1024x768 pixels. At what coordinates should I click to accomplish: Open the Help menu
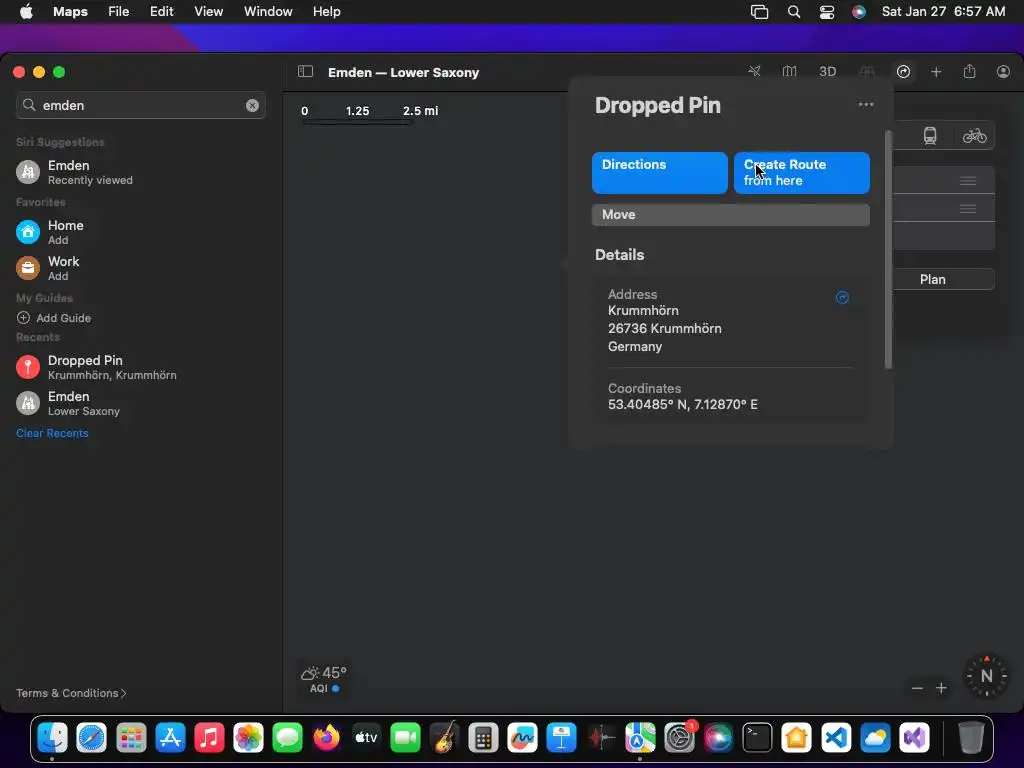[x=327, y=11]
